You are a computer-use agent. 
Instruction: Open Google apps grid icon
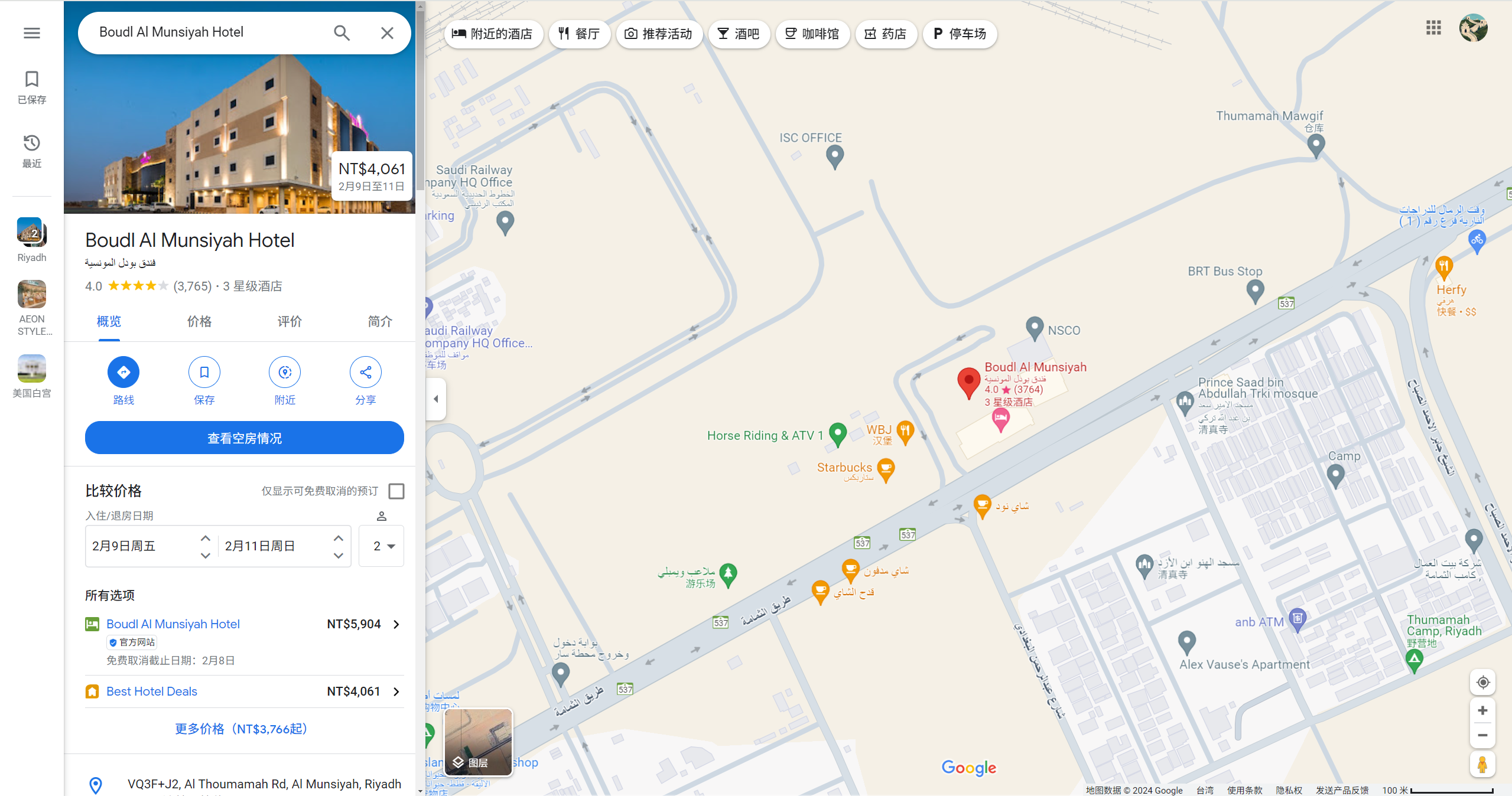point(1433,28)
